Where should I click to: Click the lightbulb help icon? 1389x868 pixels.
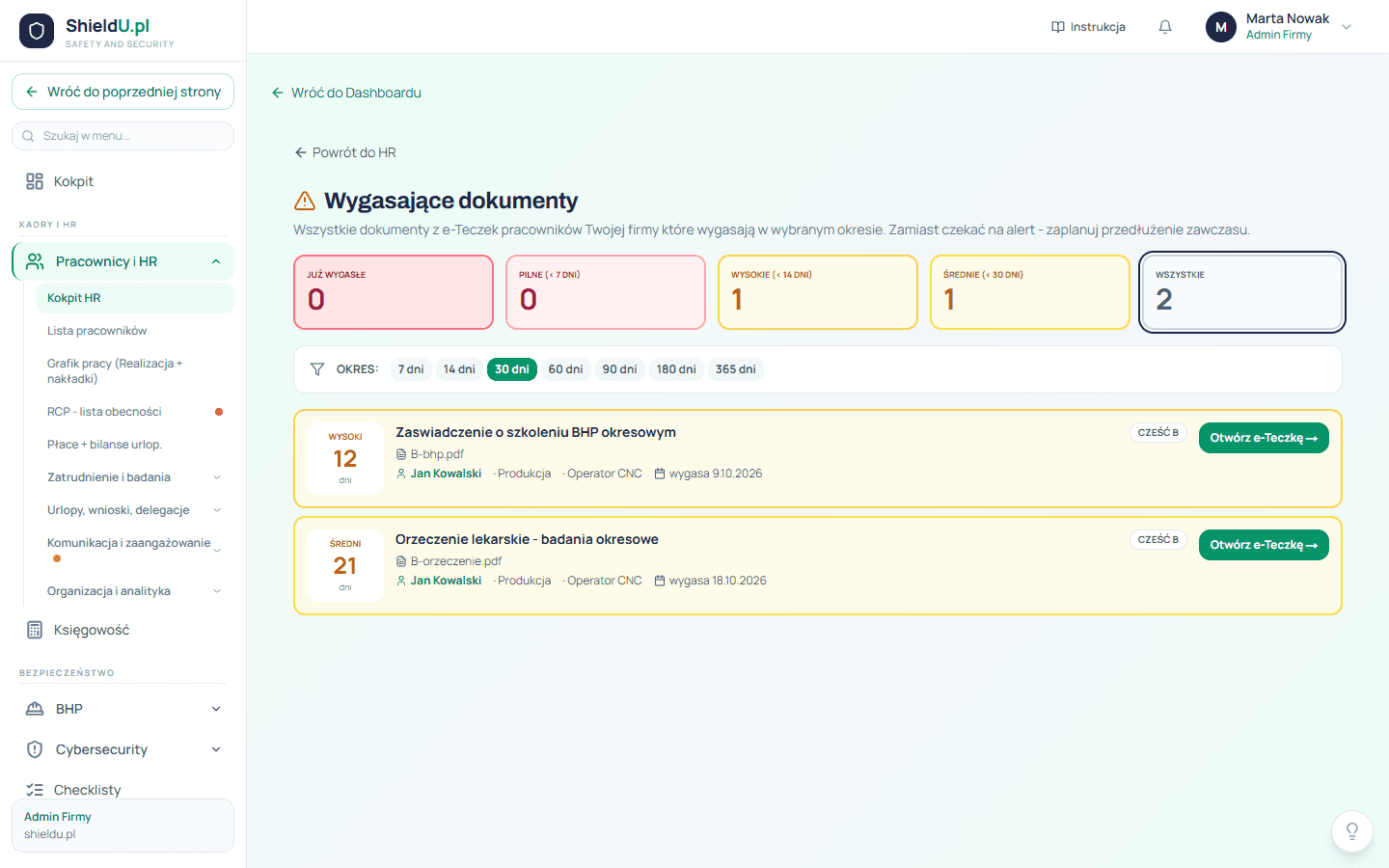1351,831
